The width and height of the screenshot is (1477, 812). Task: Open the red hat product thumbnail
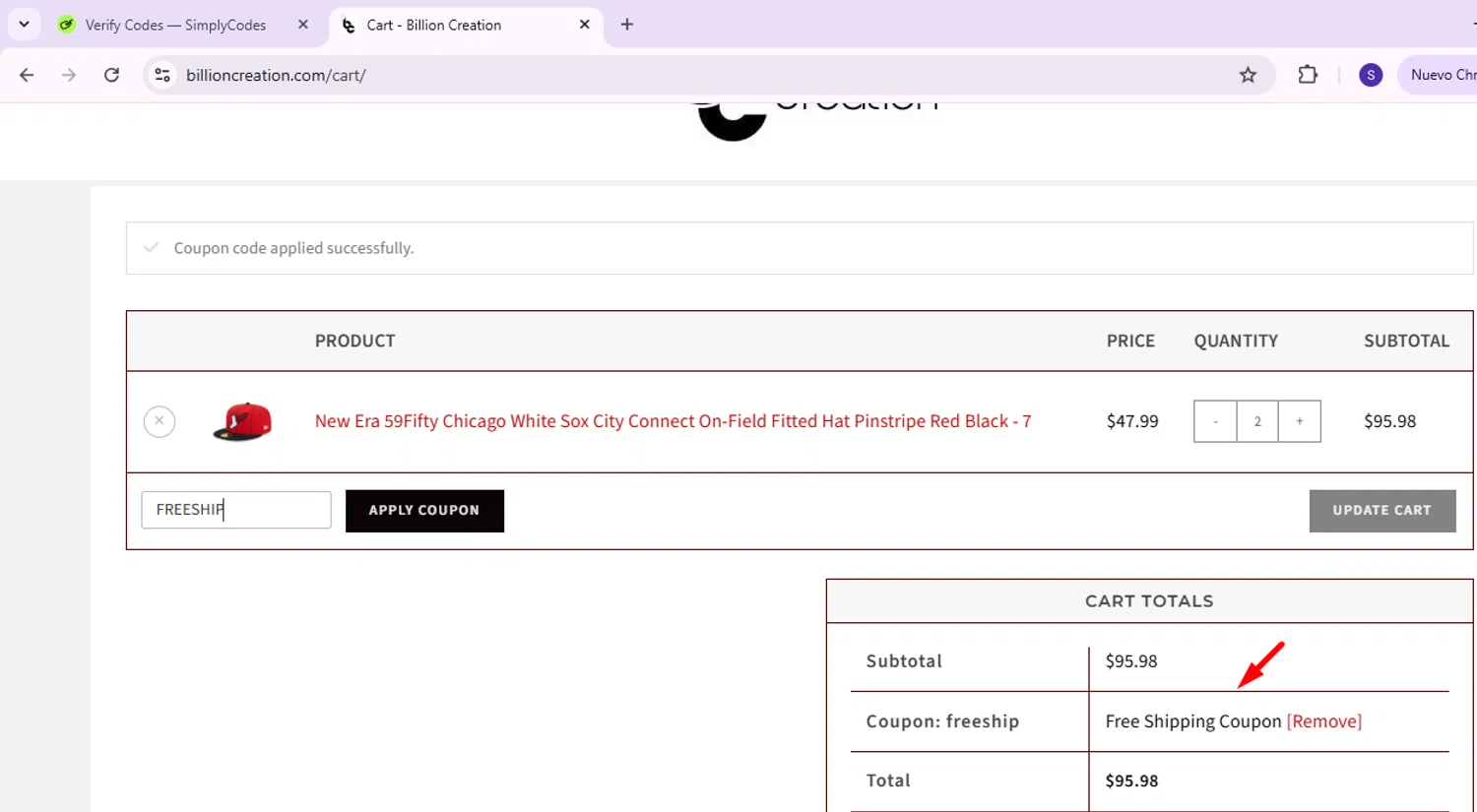(x=242, y=421)
